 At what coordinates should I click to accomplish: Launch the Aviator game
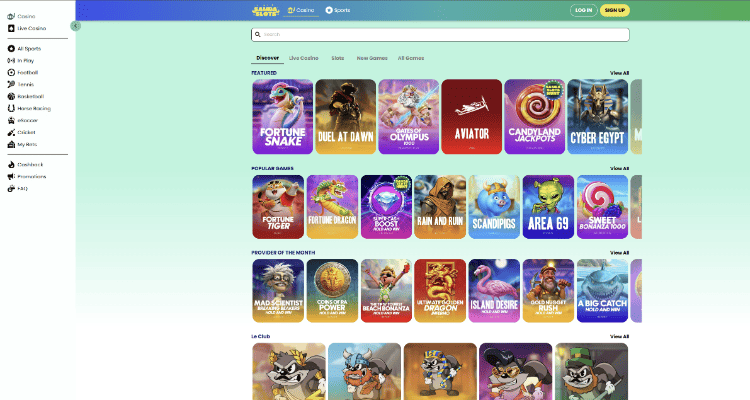click(x=472, y=117)
